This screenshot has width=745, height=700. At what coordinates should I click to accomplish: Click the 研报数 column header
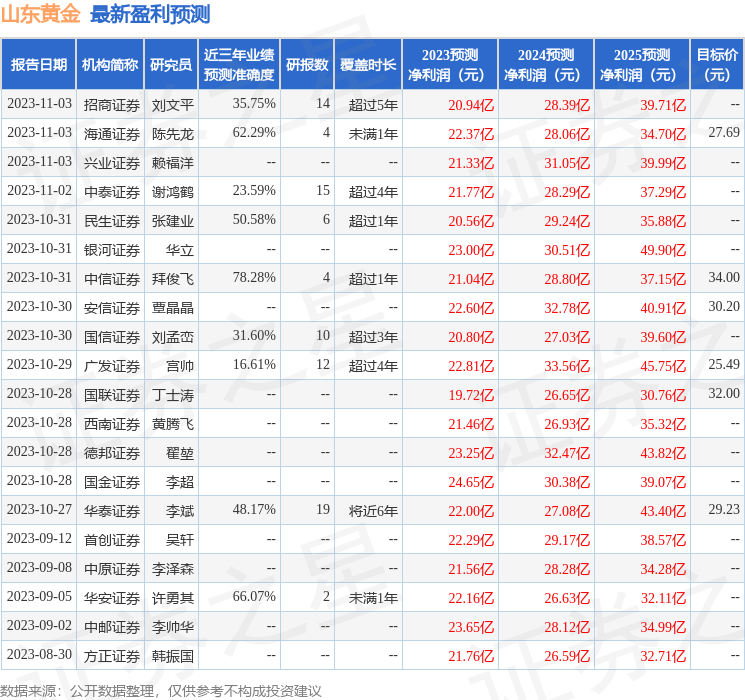307,65
